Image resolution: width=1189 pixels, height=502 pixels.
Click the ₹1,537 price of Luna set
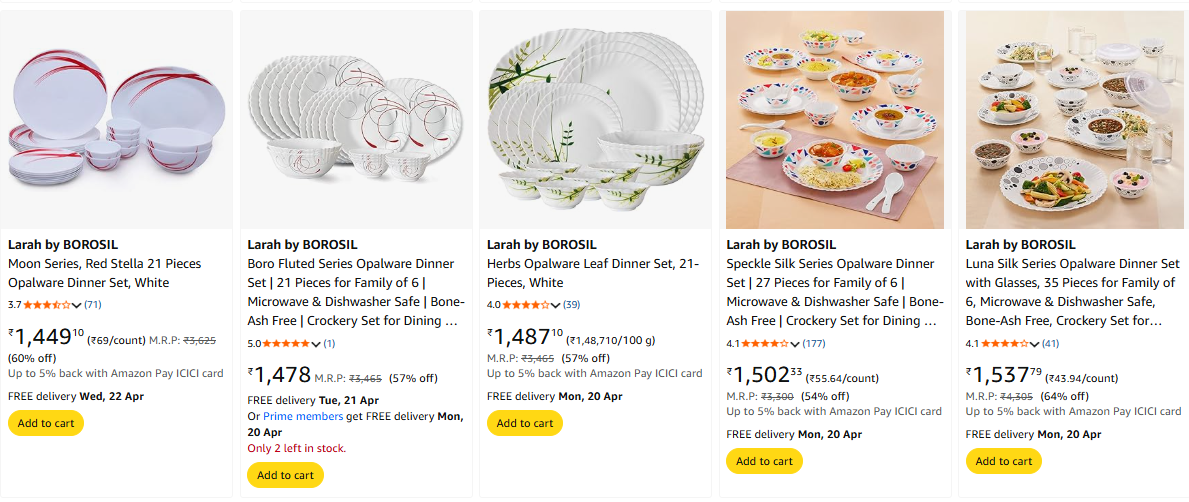[x=1000, y=376]
